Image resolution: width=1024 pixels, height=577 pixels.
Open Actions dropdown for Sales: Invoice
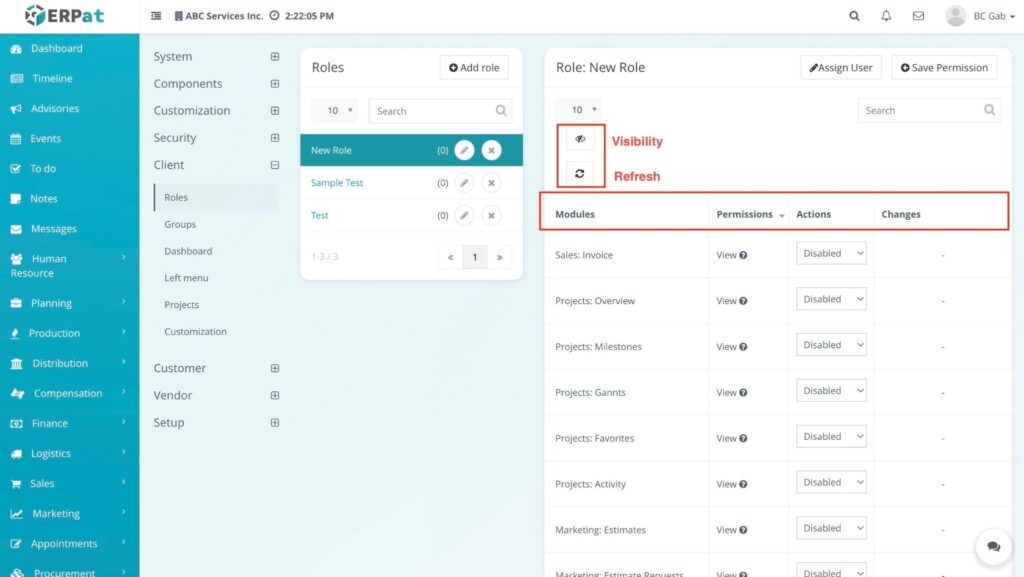[831, 254]
